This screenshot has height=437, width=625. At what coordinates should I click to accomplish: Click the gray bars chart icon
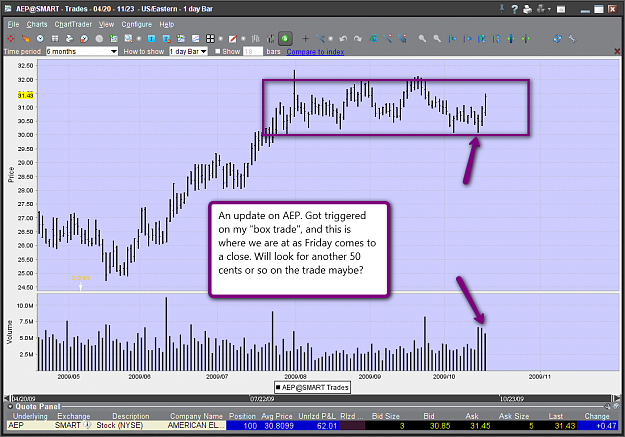pyautogui.click(x=256, y=39)
